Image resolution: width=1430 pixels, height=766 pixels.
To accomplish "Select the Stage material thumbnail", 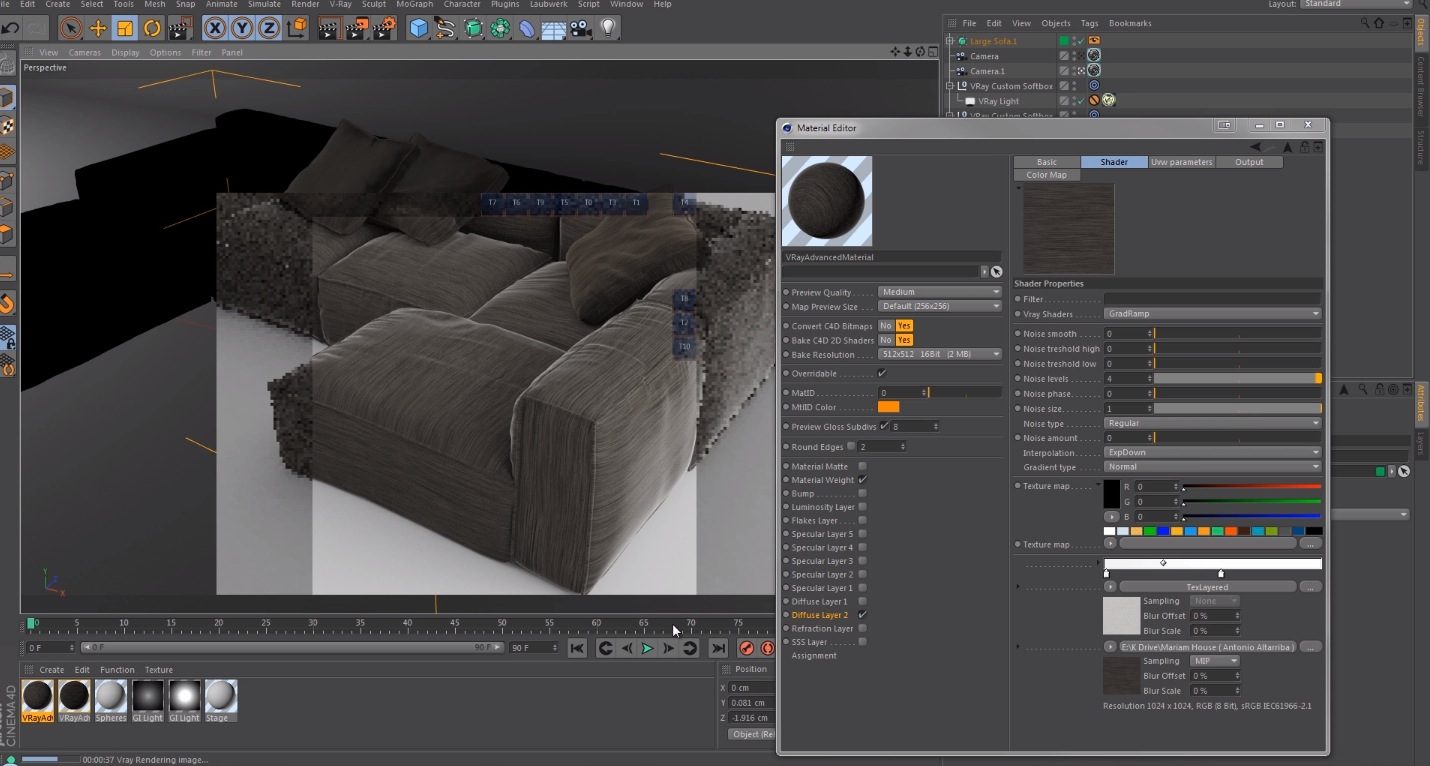I will (x=221, y=697).
